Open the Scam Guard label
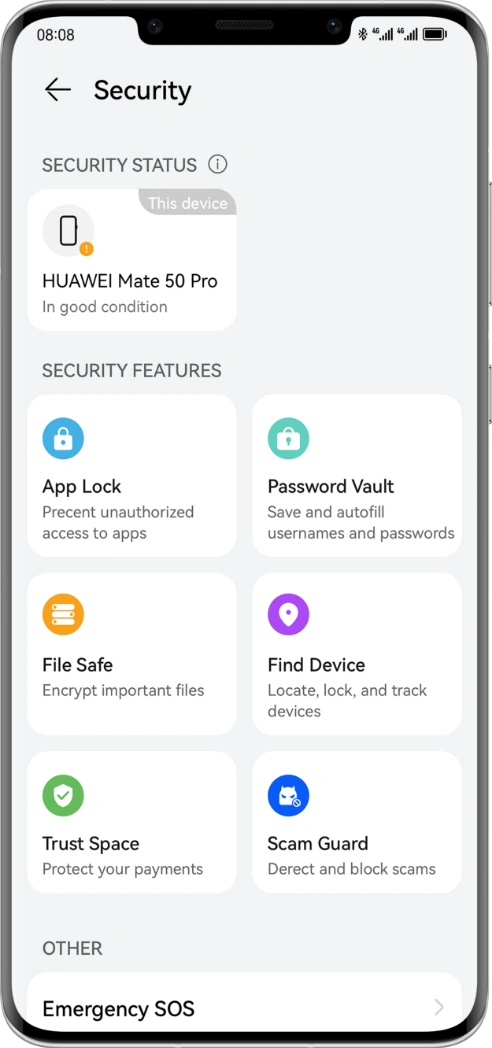The width and height of the screenshot is (492, 1048). [318, 843]
